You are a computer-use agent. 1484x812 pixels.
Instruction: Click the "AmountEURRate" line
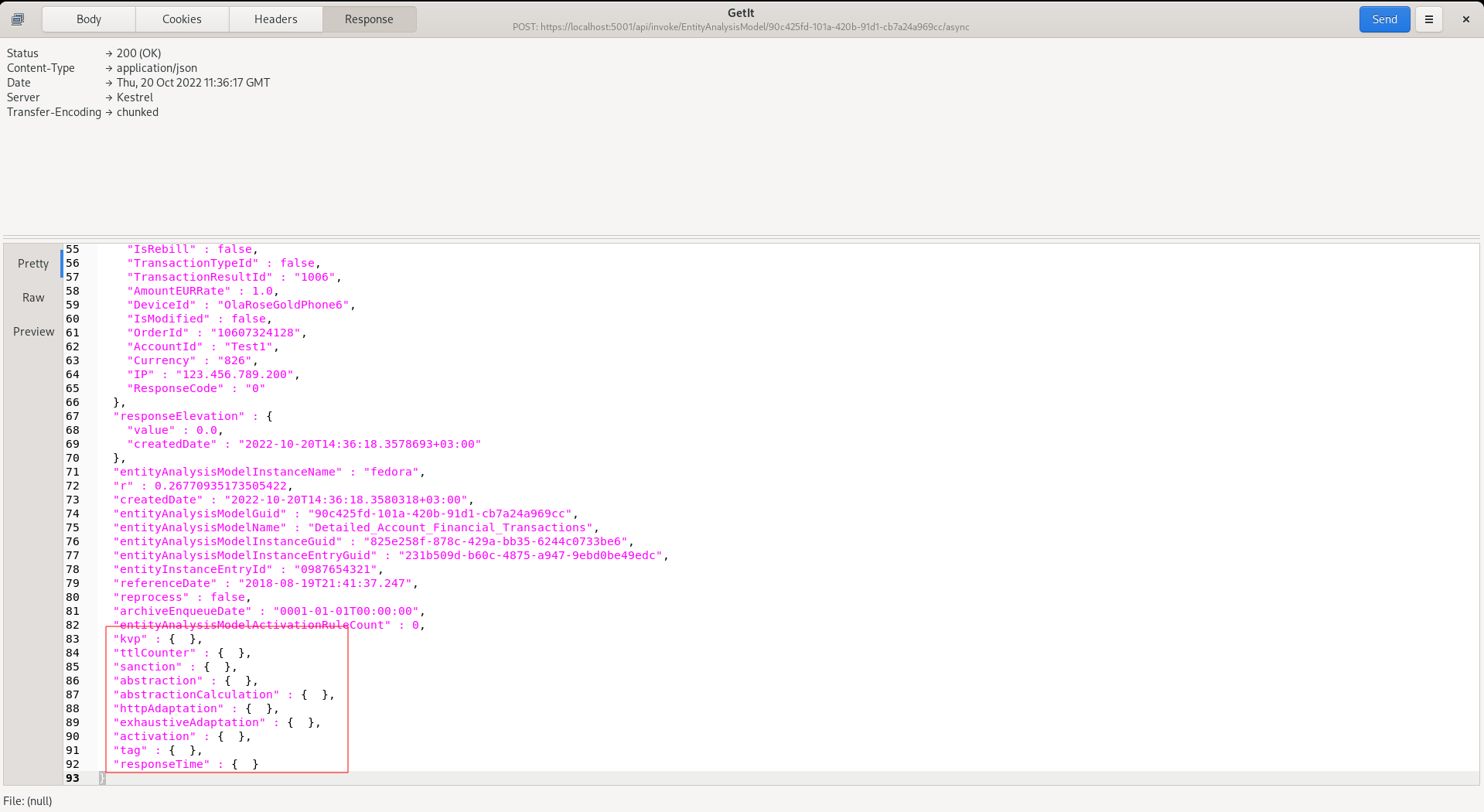[x=203, y=291]
